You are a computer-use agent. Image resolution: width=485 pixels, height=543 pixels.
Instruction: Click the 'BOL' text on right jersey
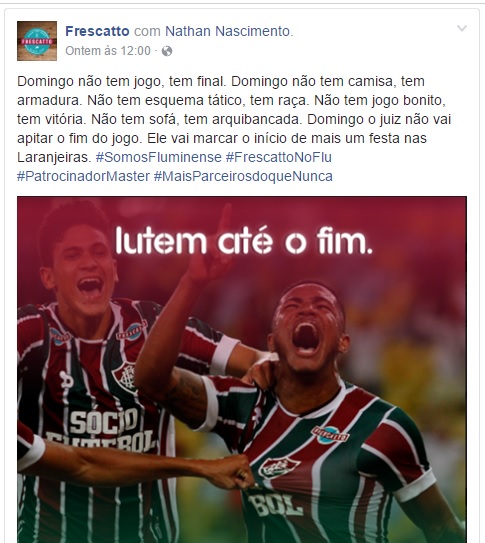coord(275,506)
